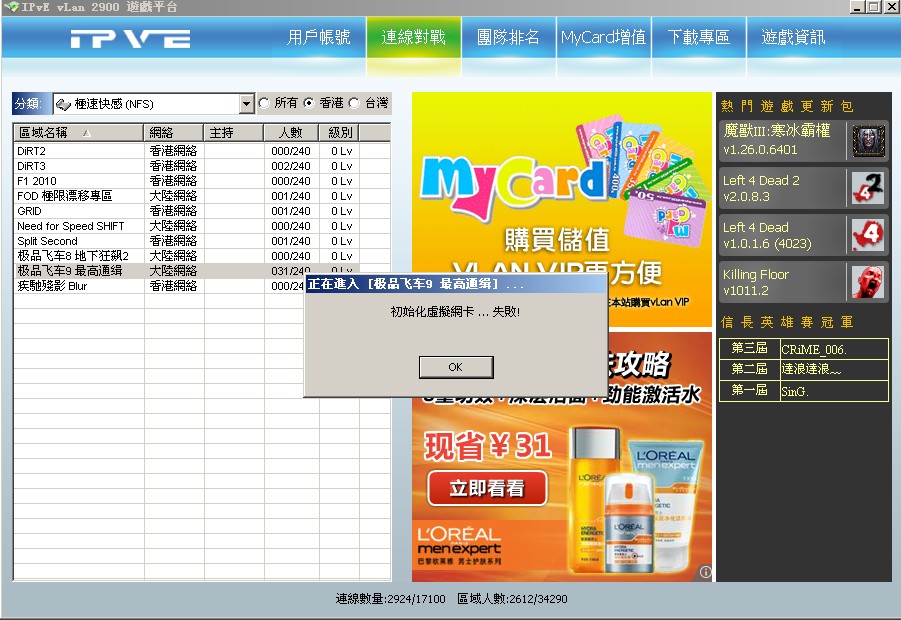Select the FOD 極限漂移專區 room
The height and width of the screenshot is (620, 901).
(x=202, y=196)
